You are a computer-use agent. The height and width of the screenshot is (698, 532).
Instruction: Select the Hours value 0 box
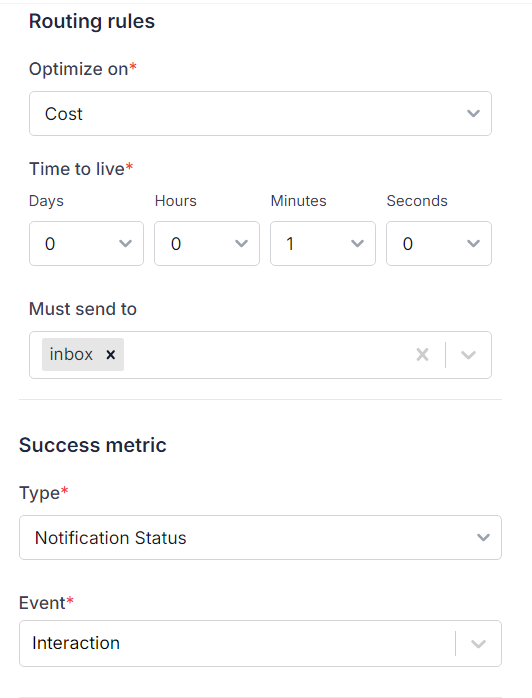pos(207,243)
